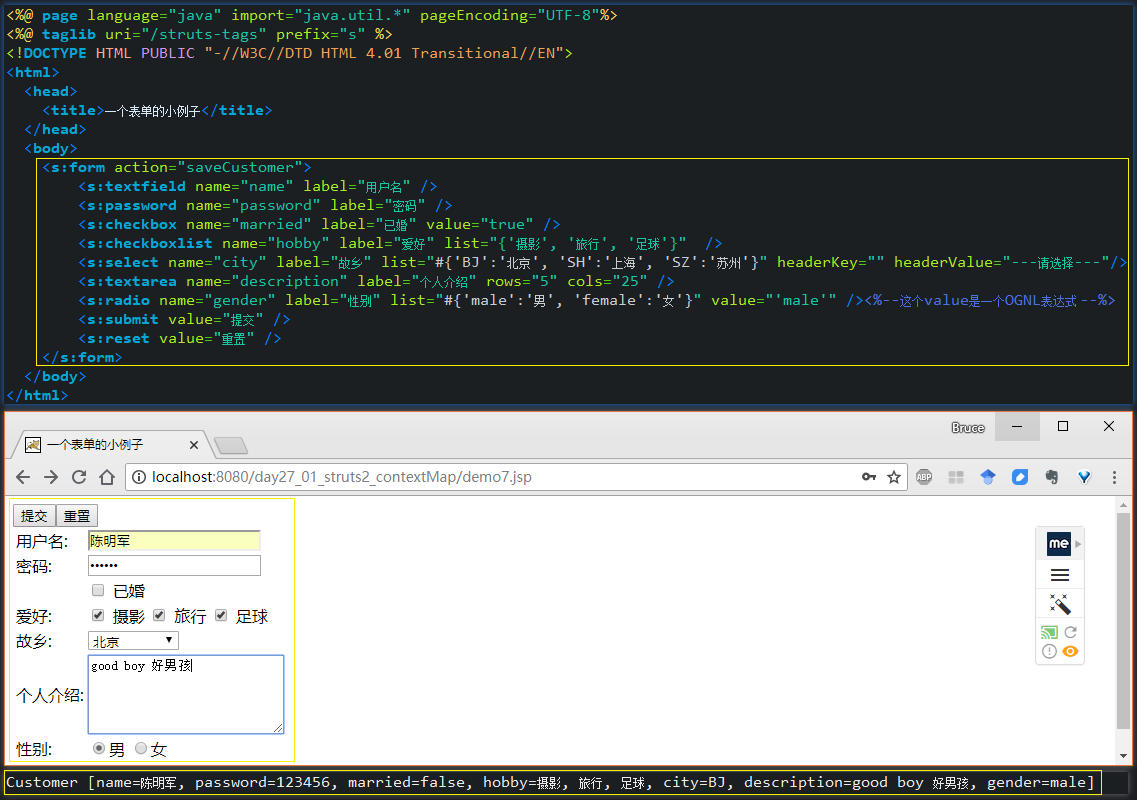Open the gray grid extension icon

pos(956,477)
